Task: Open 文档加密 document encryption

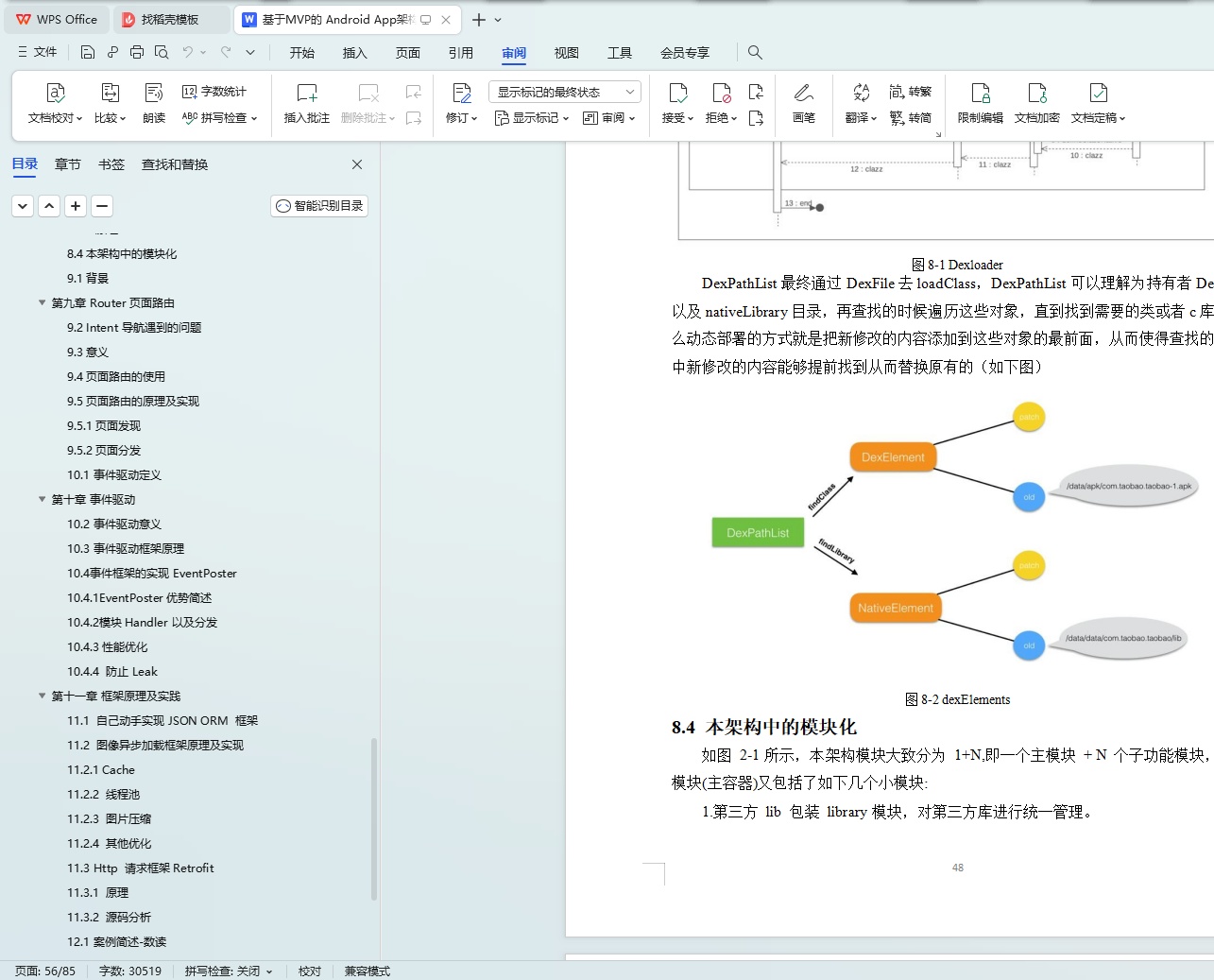Action: [1037, 103]
